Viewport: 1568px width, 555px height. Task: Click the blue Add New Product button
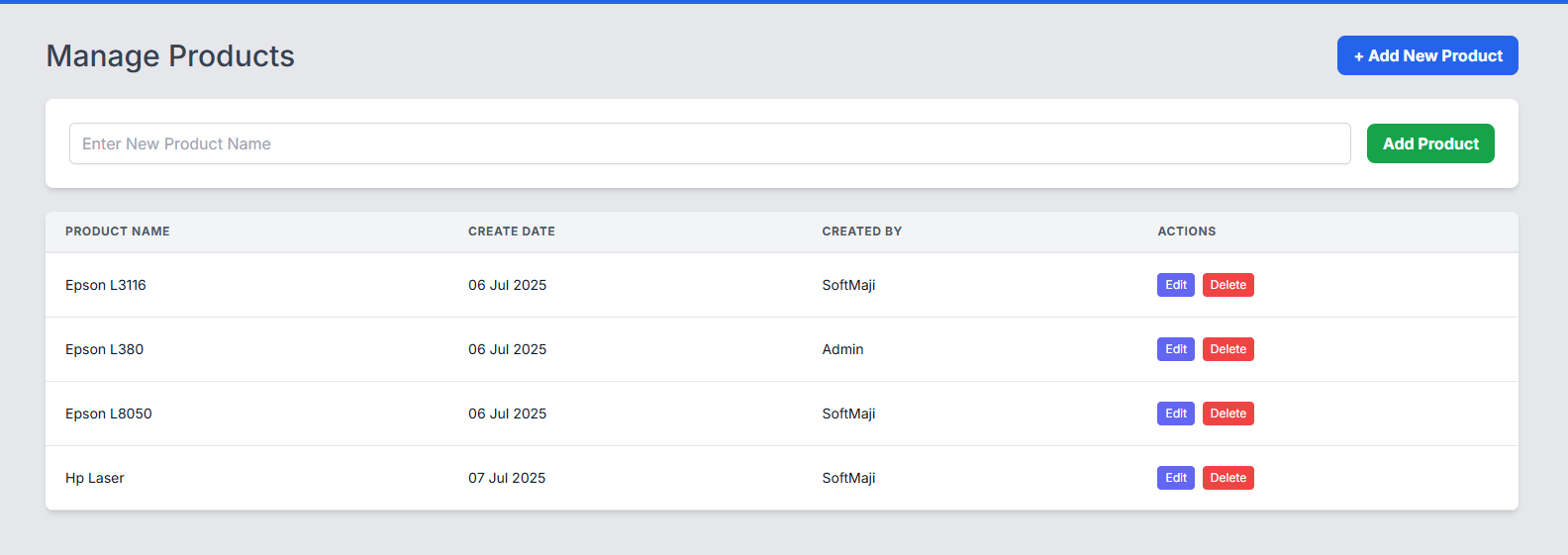(1426, 55)
